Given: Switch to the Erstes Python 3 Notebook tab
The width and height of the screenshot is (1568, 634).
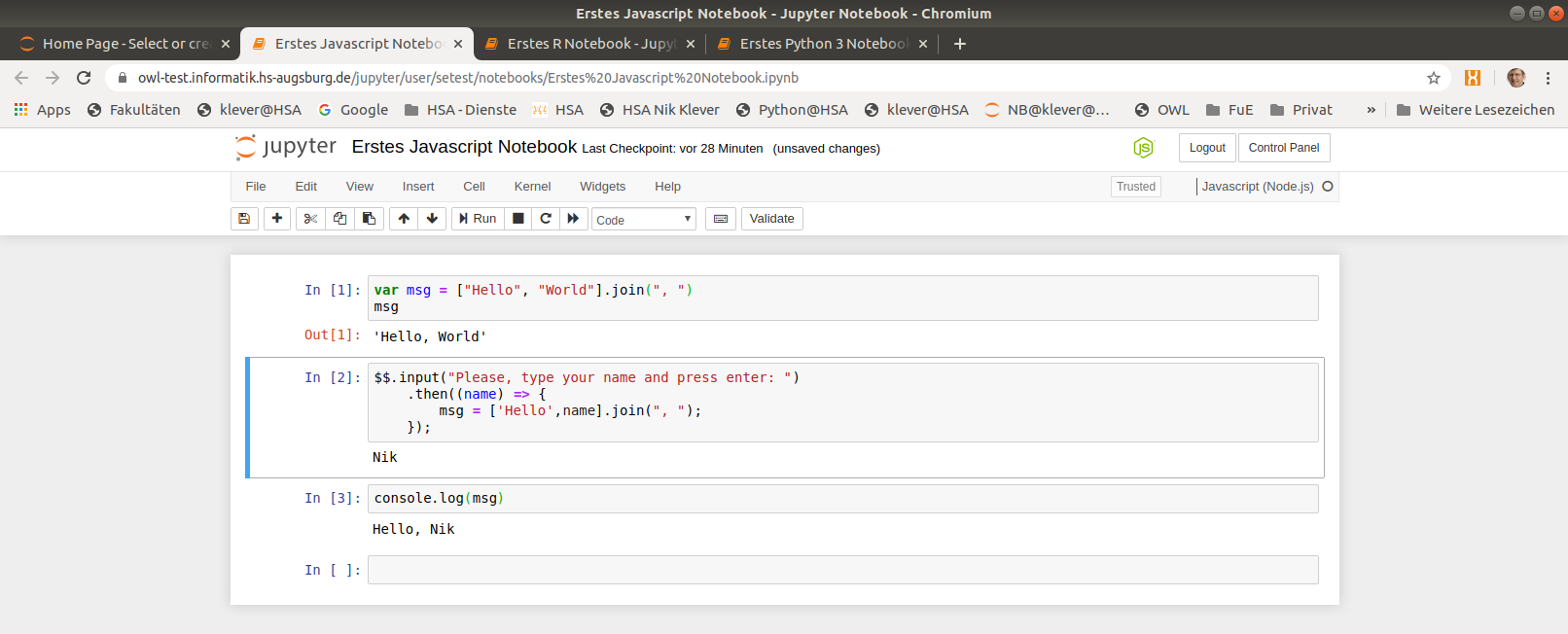Looking at the screenshot, I should click(x=822, y=44).
